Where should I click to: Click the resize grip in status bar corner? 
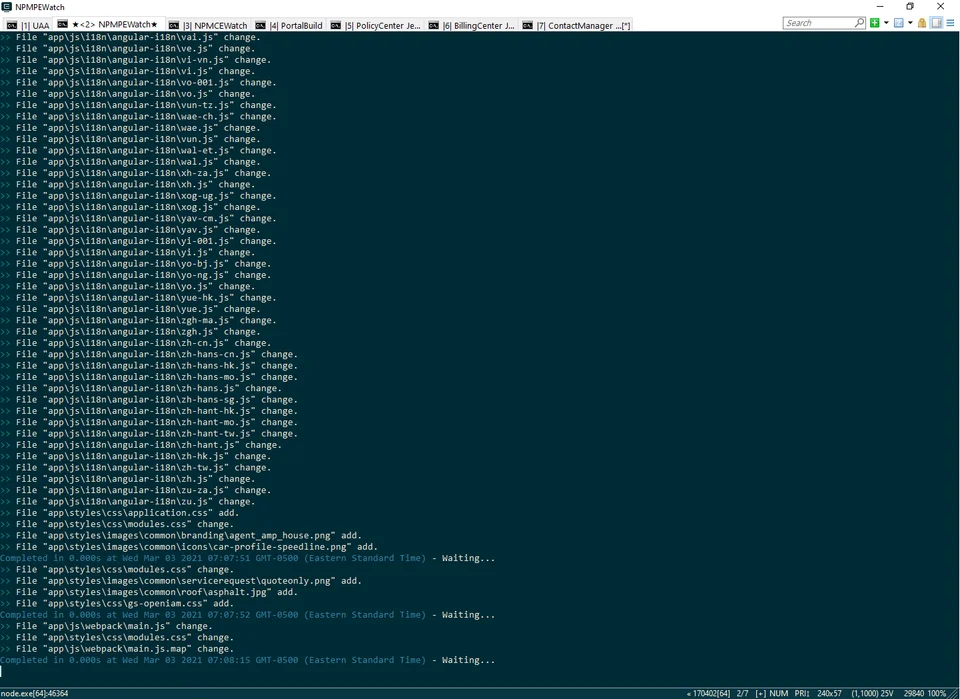pos(954,693)
